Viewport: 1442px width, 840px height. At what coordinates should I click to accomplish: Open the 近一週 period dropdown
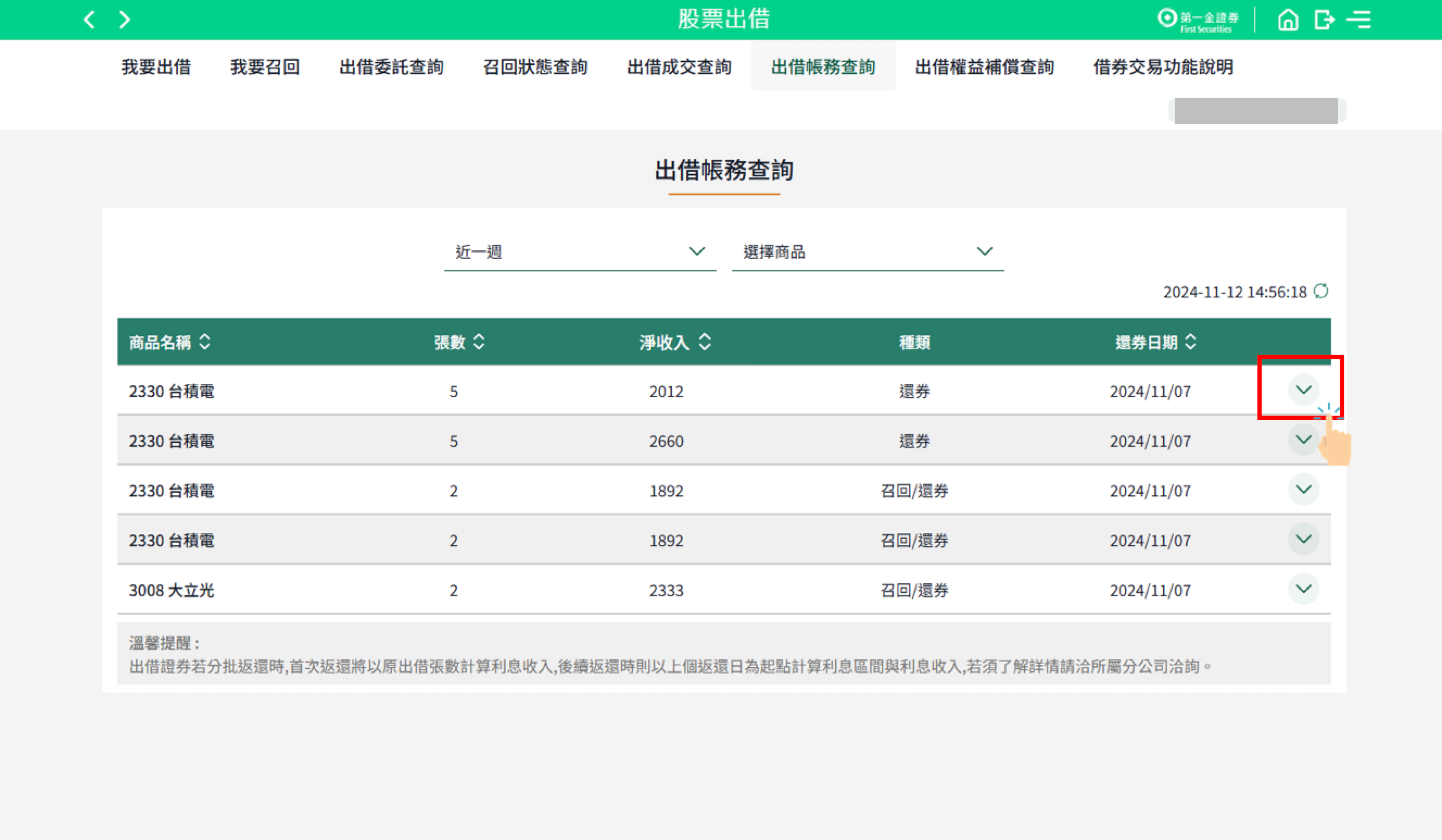(x=580, y=252)
